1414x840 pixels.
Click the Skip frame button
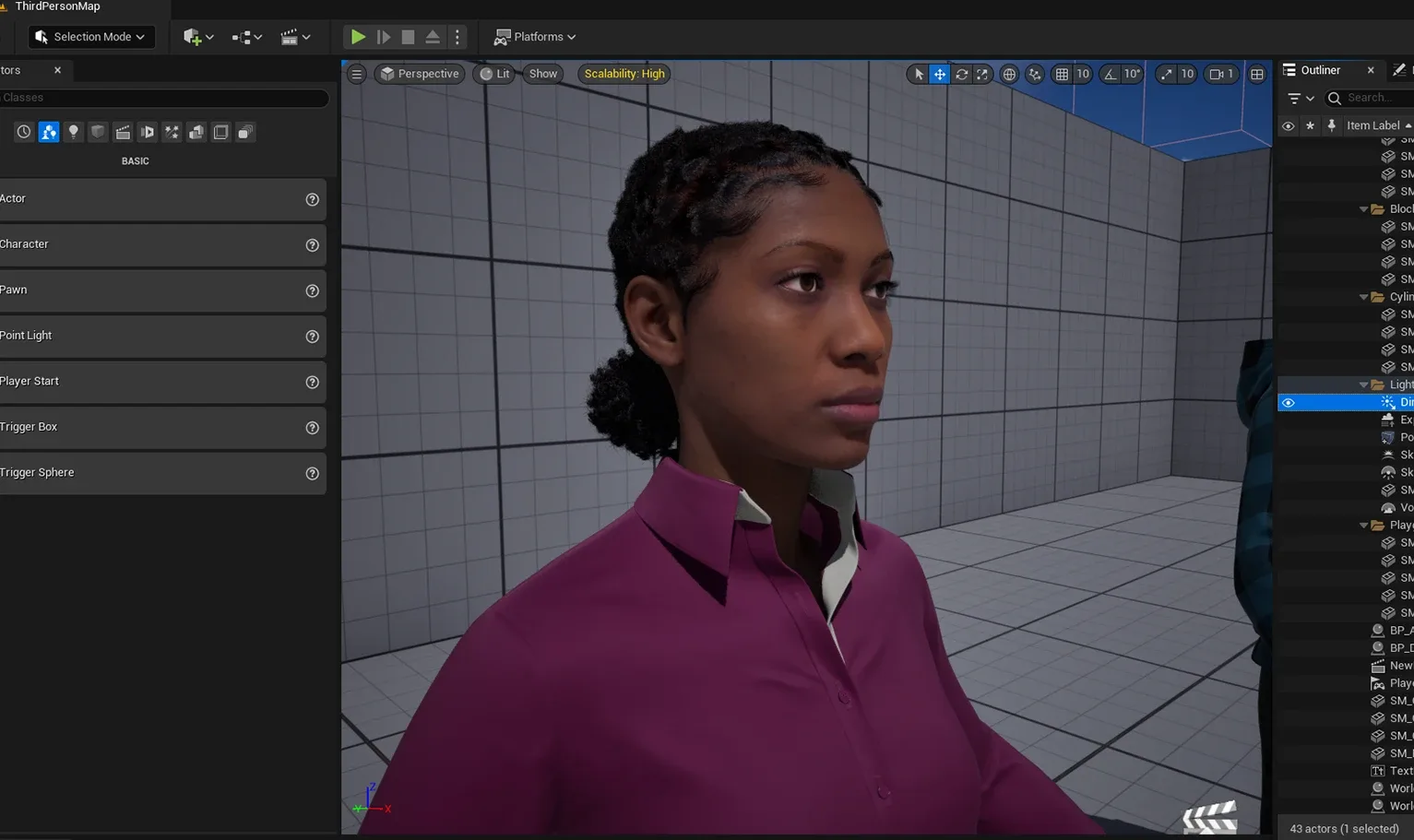(x=384, y=37)
